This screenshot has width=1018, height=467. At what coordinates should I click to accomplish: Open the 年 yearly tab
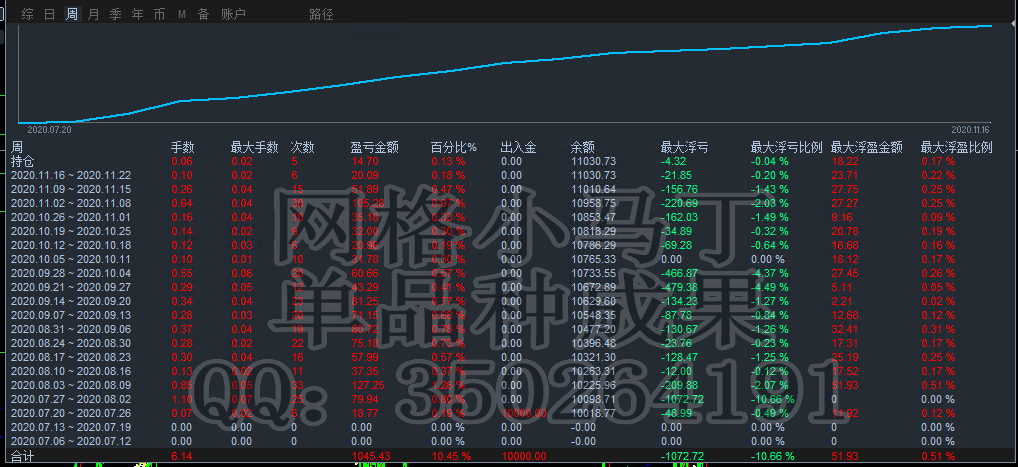coord(137,14)
